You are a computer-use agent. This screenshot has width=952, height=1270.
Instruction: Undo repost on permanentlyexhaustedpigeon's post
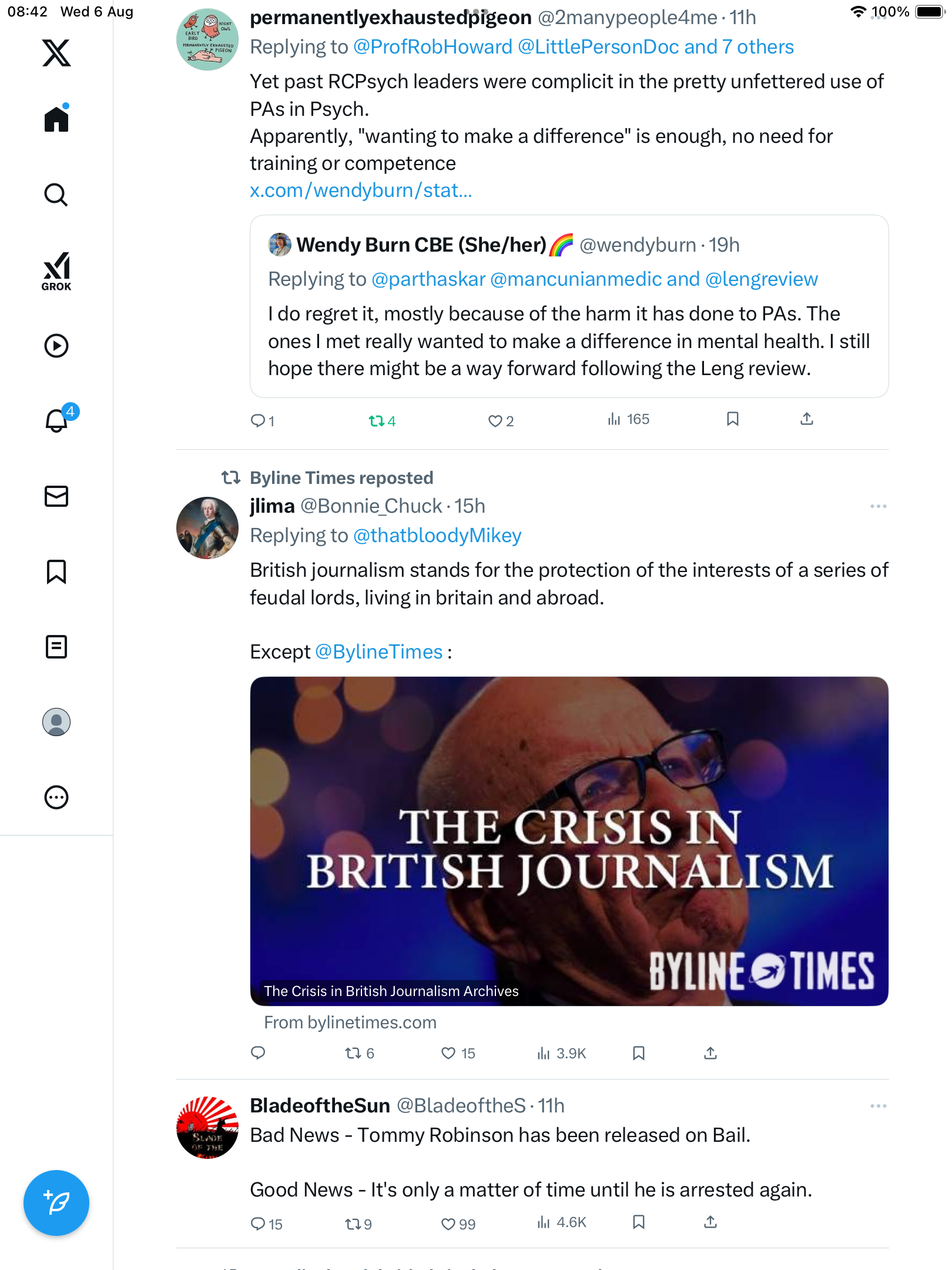377,421
